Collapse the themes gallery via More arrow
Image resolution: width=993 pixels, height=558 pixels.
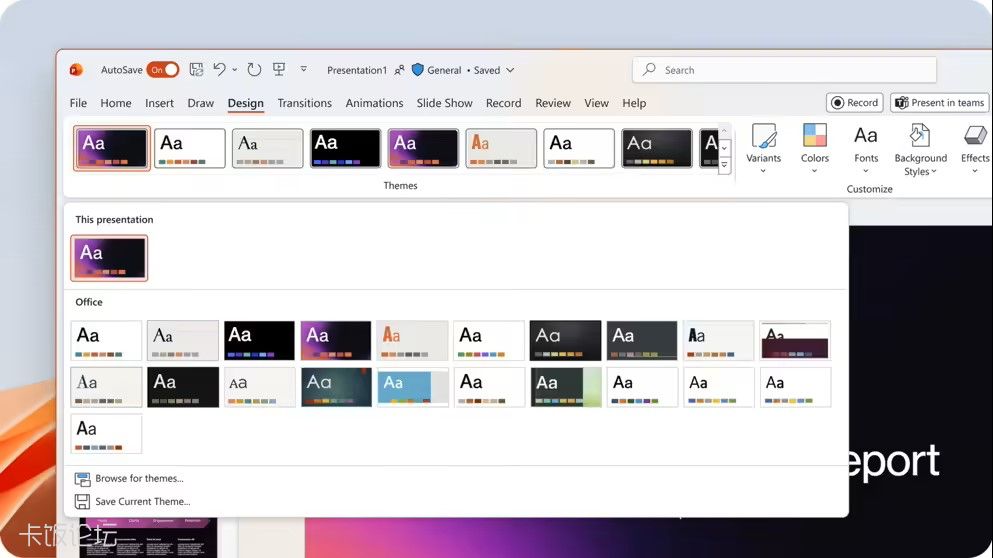click(x=724, y=165)
